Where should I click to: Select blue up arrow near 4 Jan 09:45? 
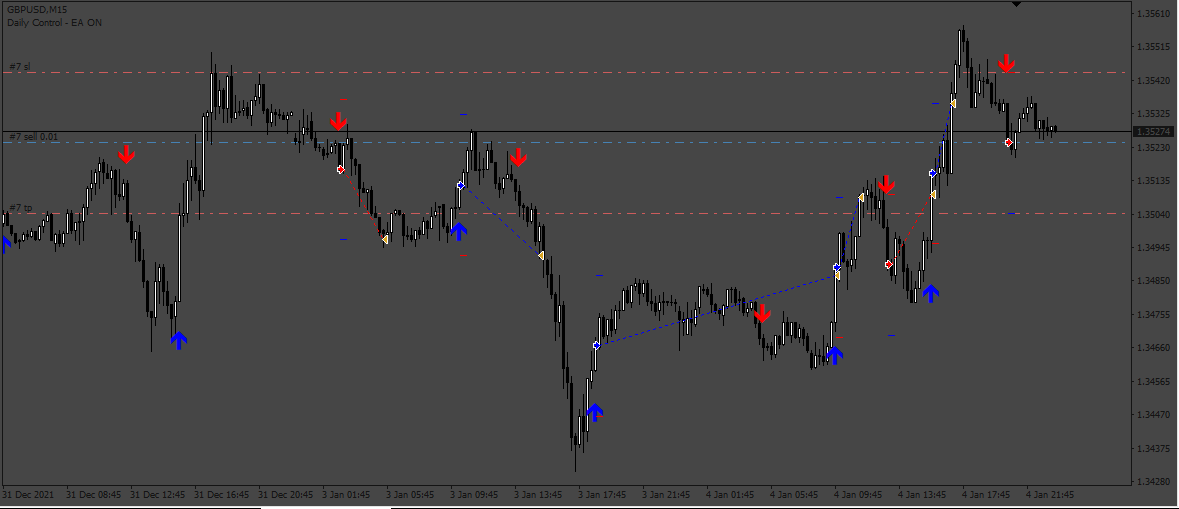(834, 355)
